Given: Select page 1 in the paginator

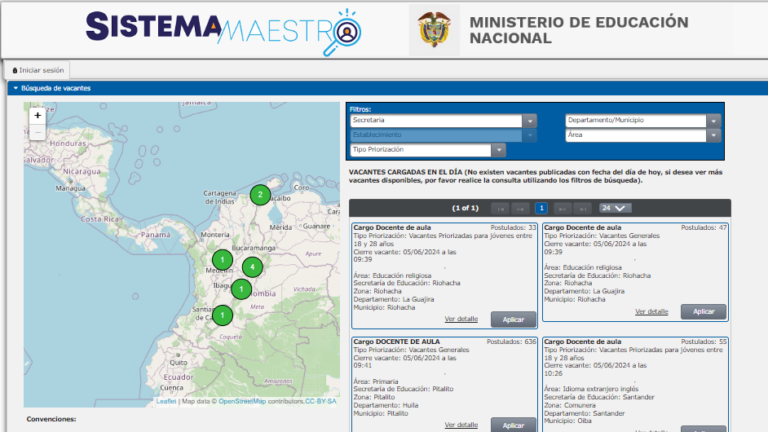Looking at the screenshot, I should click(x=541, y=208).
